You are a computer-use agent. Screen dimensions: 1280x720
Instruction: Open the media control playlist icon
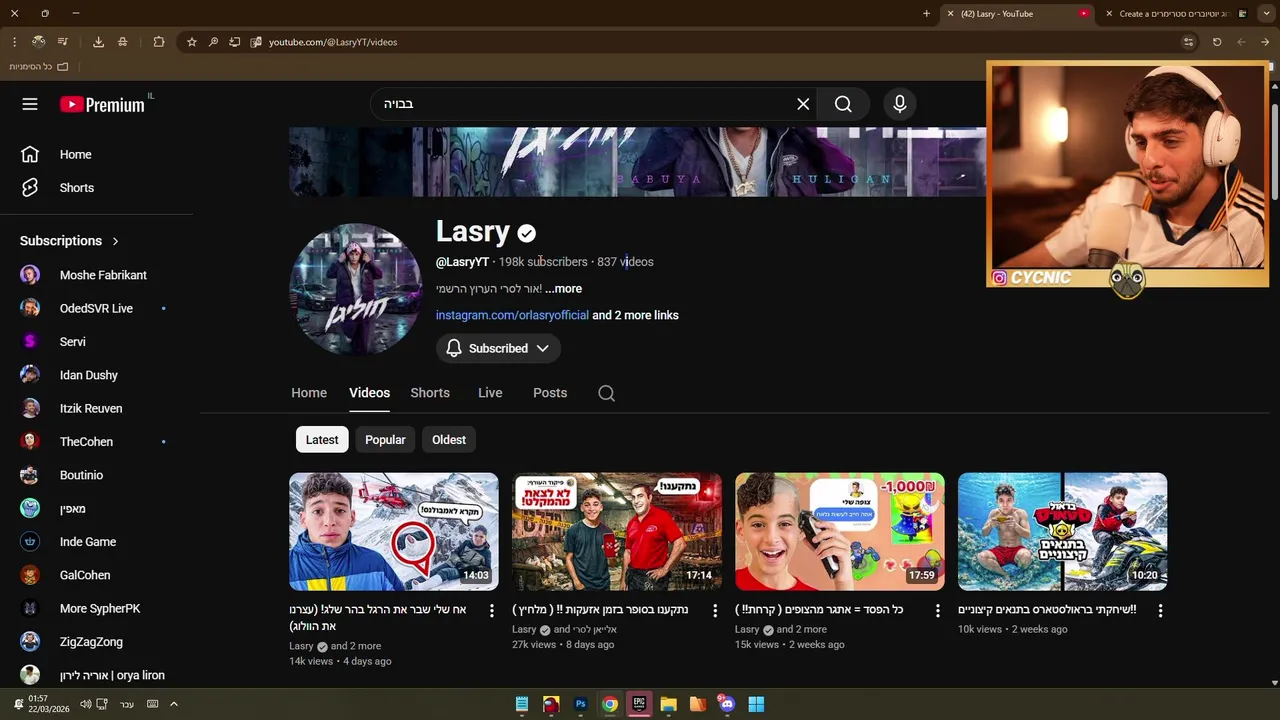point(62,42)
